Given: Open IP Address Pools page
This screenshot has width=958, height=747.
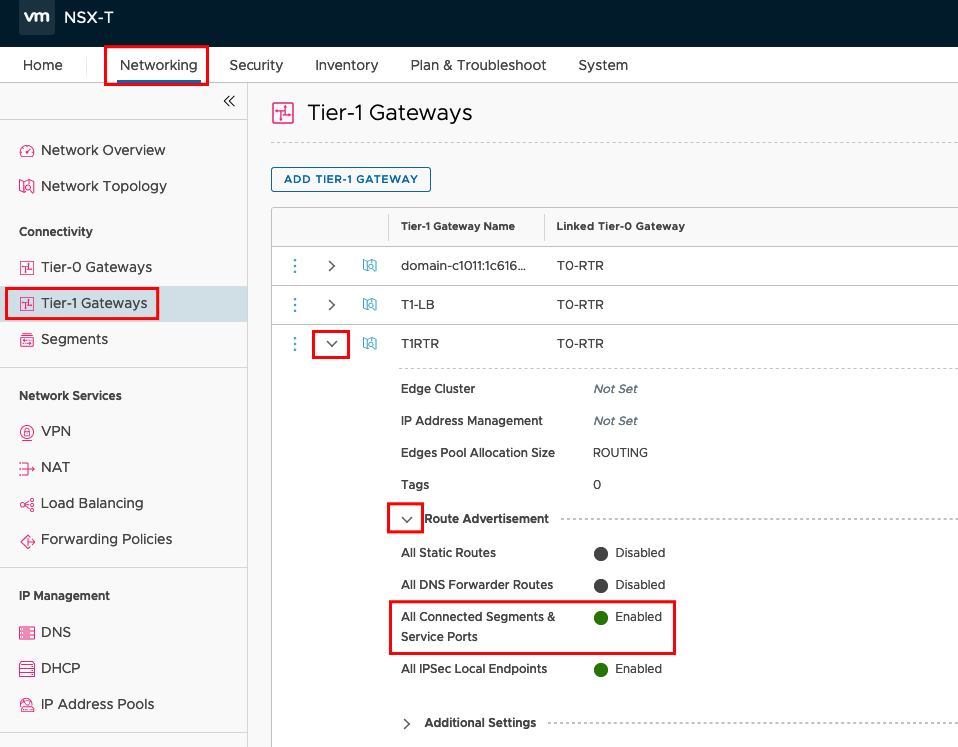Looking at the screenshot, I should point(98,704).
